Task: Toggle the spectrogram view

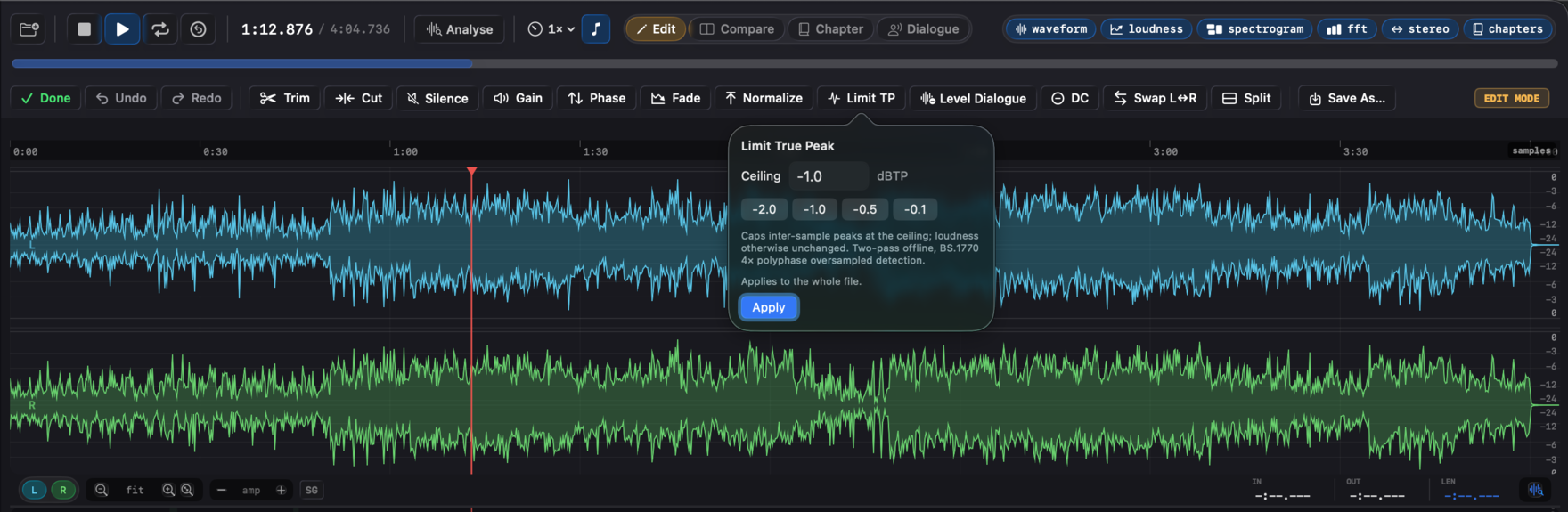Action: pos(1254,29)
